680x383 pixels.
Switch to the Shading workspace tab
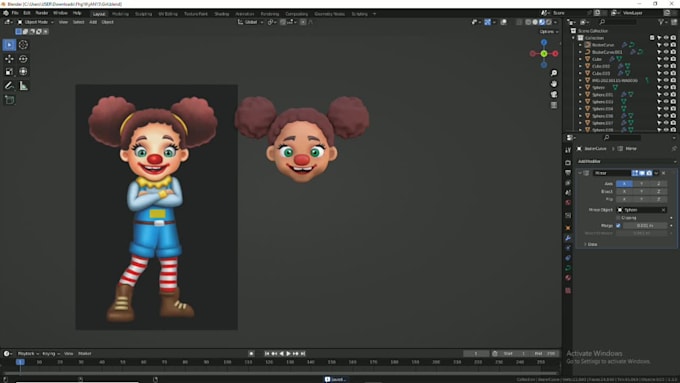point(222,14)
